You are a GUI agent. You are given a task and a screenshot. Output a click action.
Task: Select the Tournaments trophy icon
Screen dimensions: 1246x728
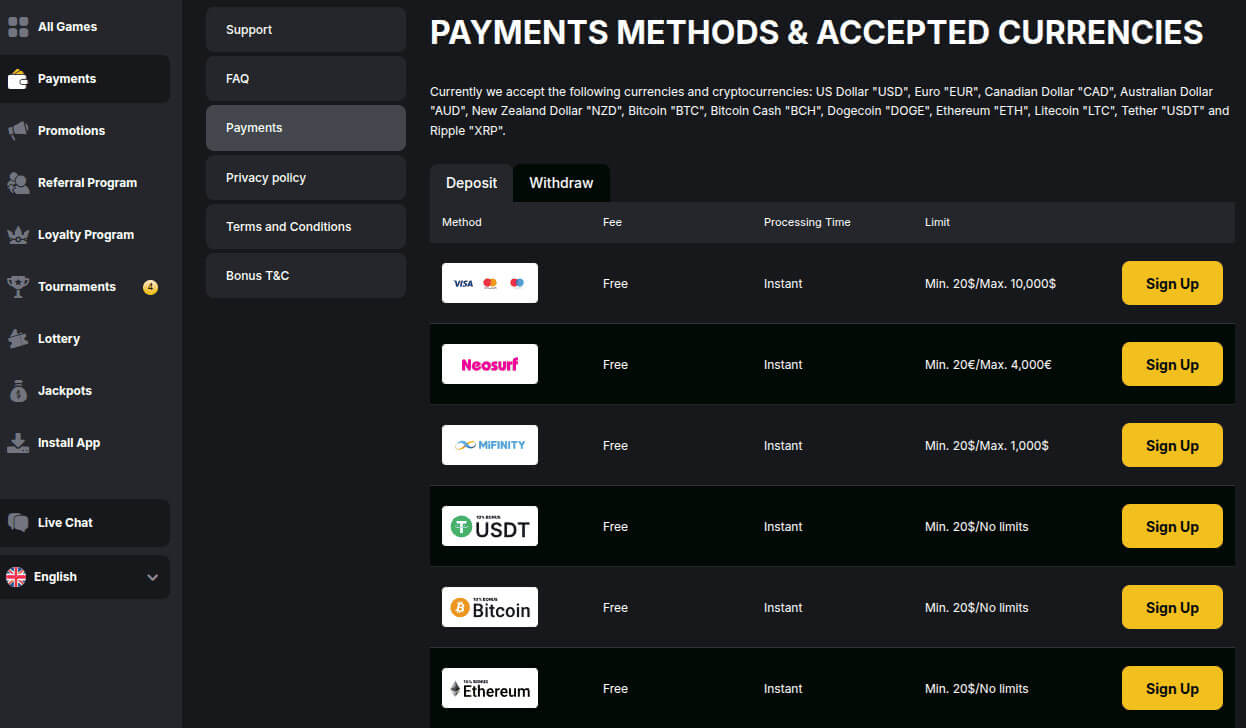click(18, 286)
